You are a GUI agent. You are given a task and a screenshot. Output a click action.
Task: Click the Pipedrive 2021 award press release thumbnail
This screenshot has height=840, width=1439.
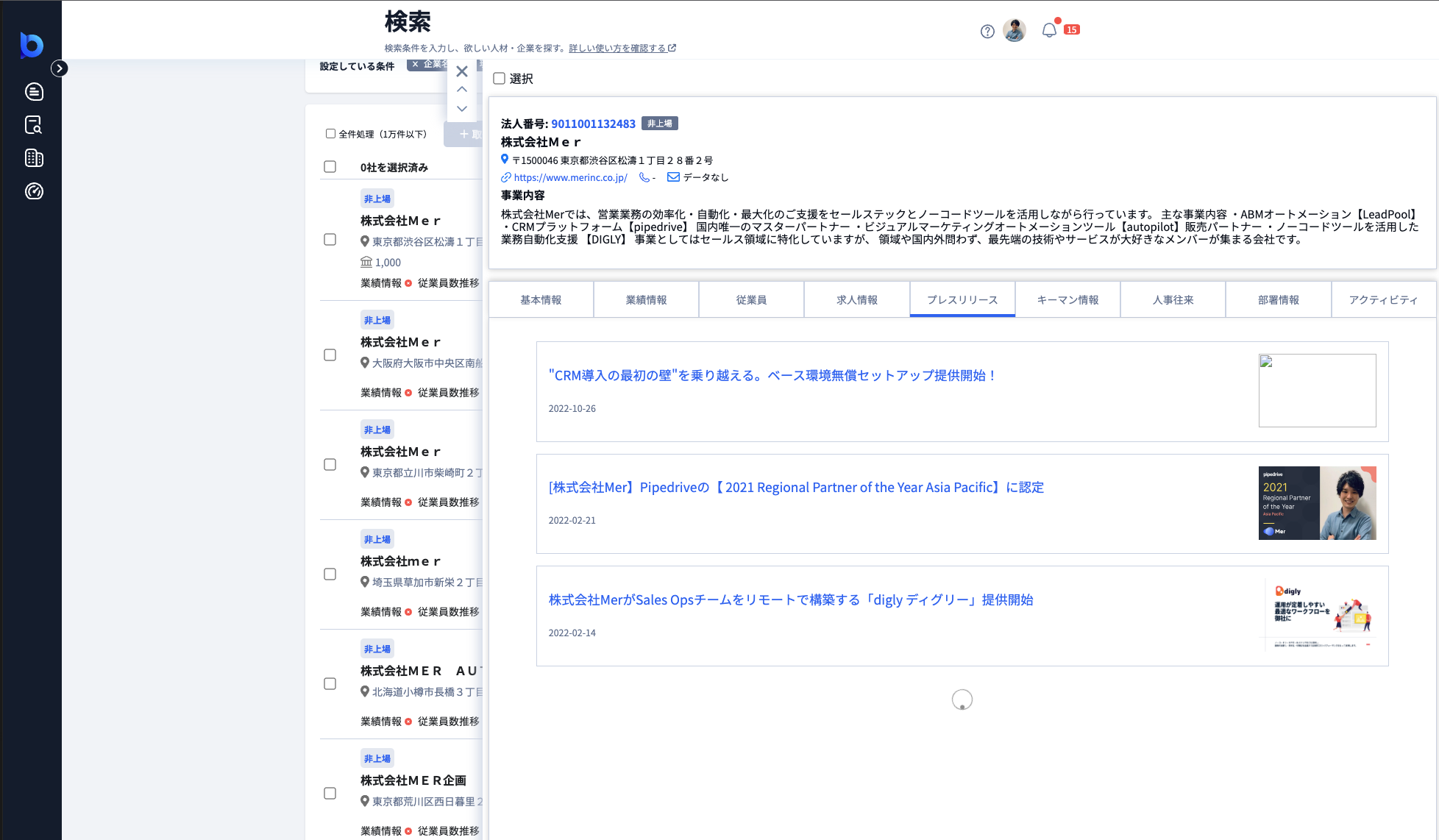pos(1317,503)
